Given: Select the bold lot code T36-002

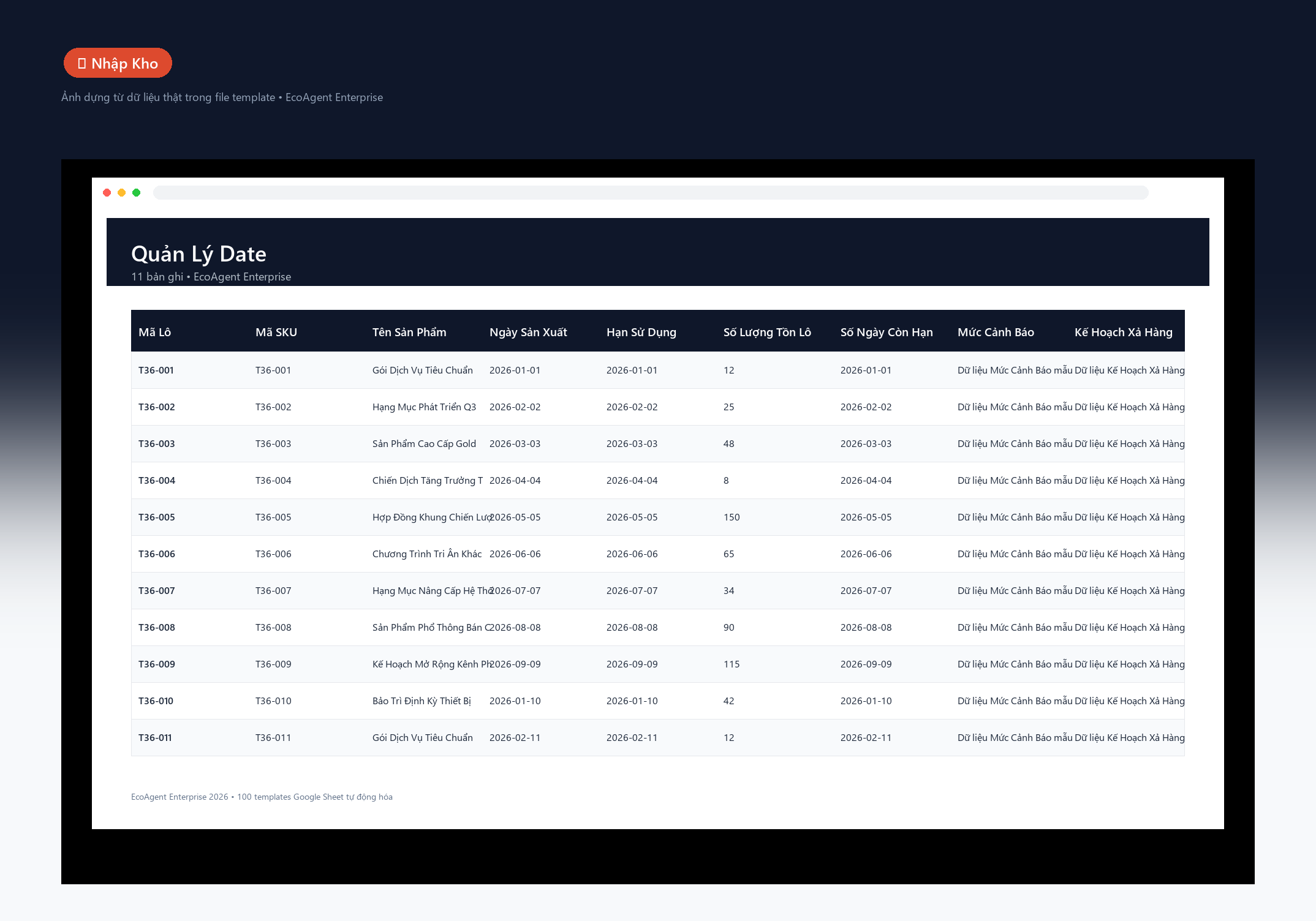Looking at the screenshot, I should click(x=157, y=407).
